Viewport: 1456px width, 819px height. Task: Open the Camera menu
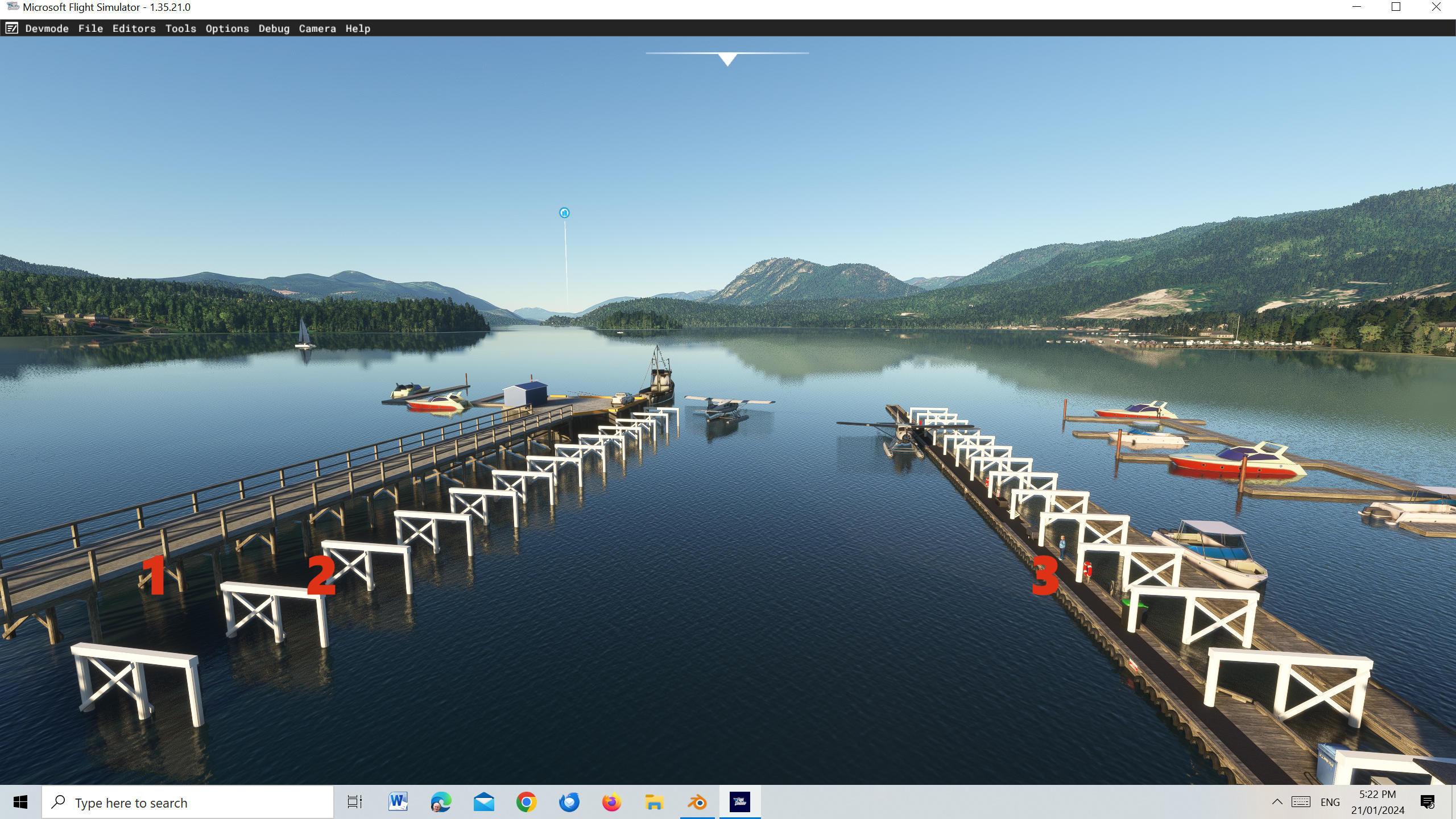point(317,28)
